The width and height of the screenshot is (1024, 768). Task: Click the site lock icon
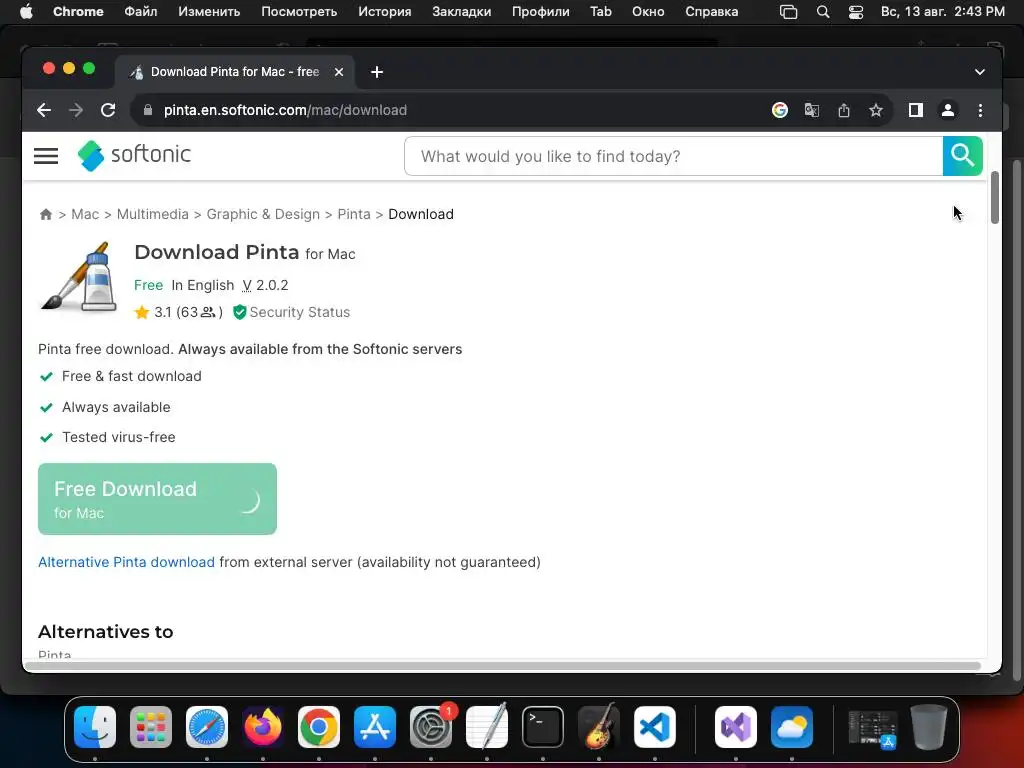[x=148, y=110]
